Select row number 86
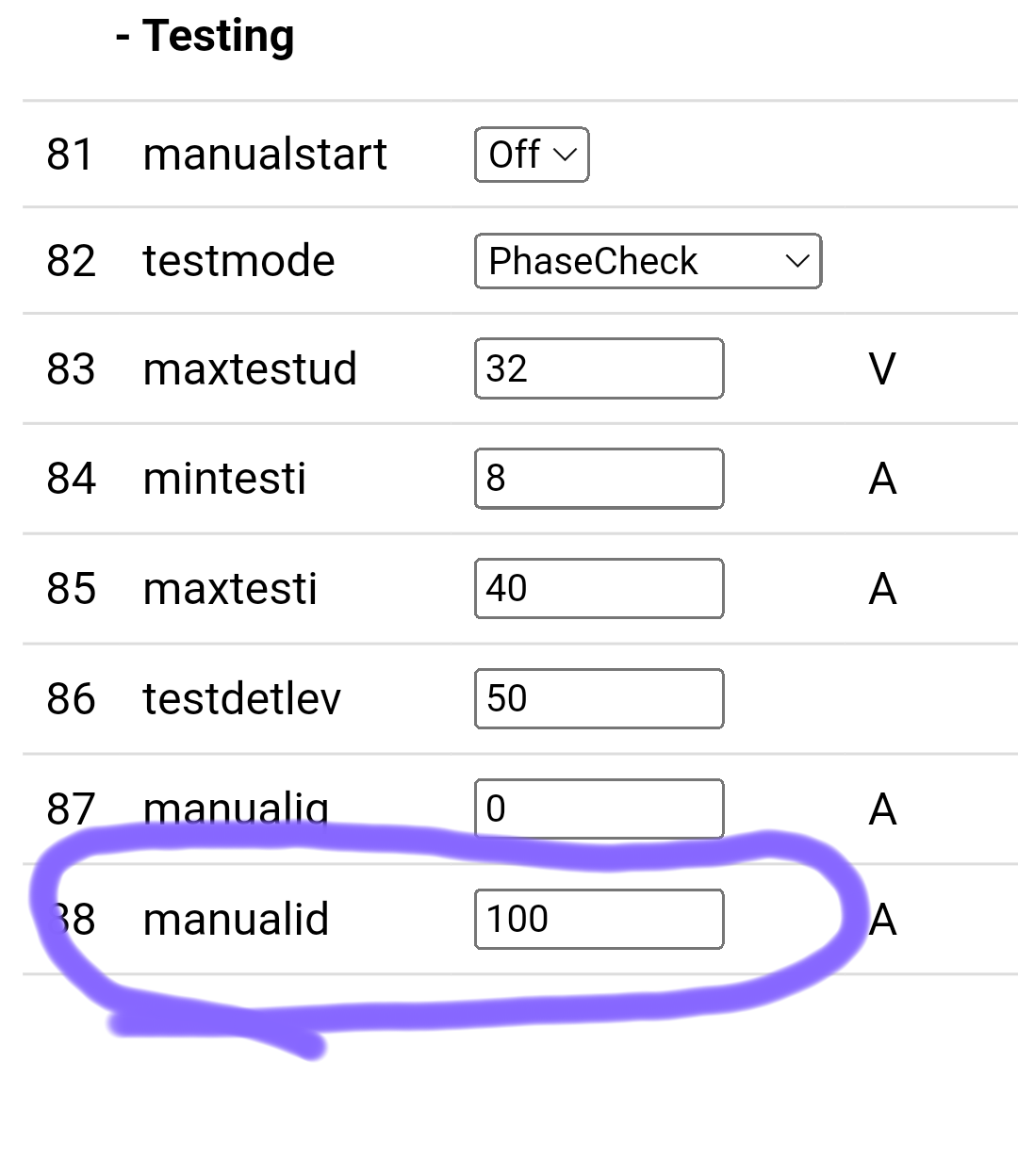The image size is (1018, 1176). pyautogui.click(x=71, y=699)
